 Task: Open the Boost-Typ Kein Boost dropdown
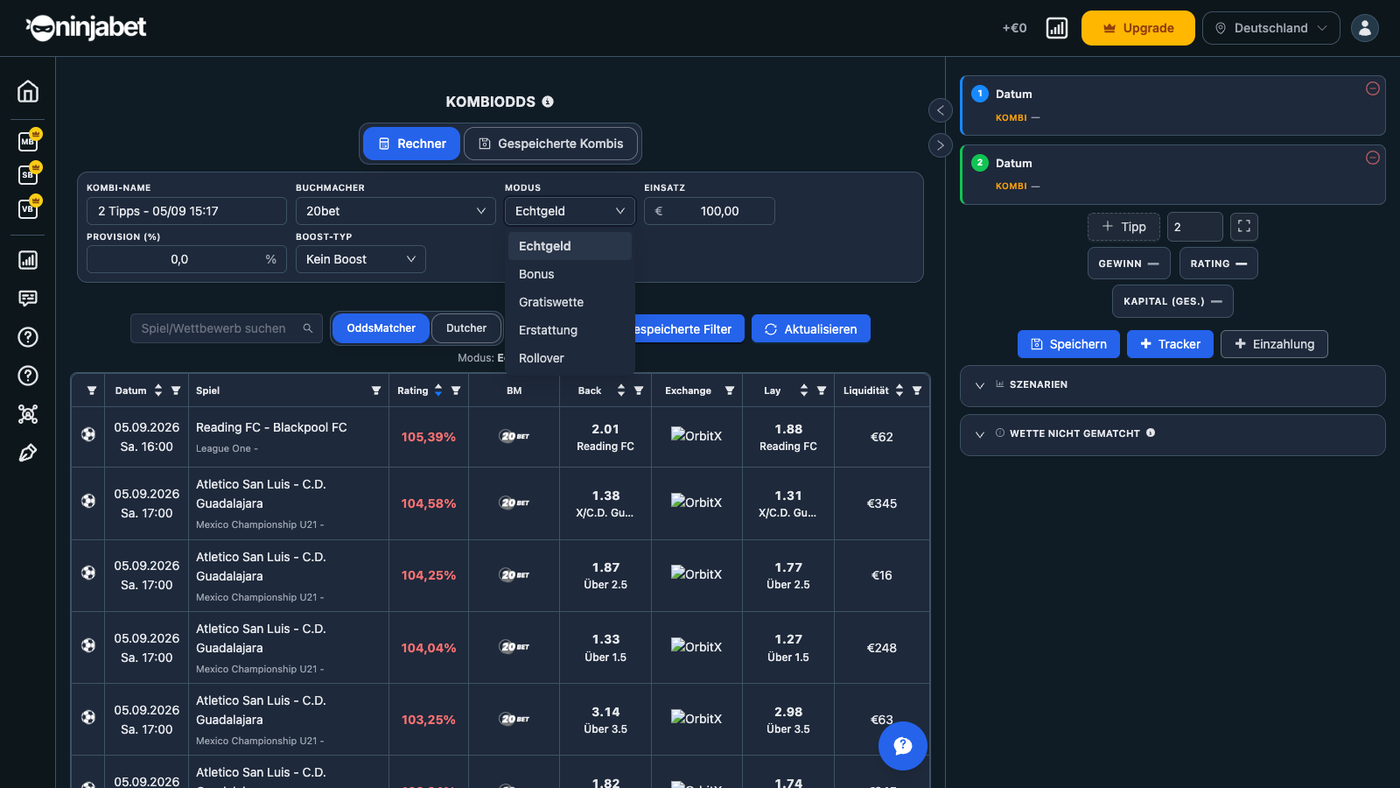(x=361, y=259)
